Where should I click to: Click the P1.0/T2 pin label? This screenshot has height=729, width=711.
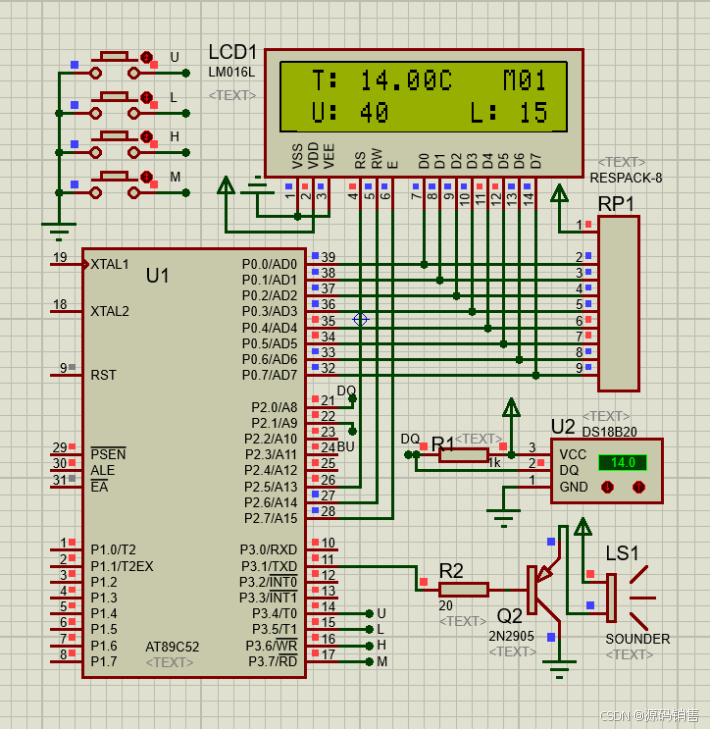click(113, 550)
